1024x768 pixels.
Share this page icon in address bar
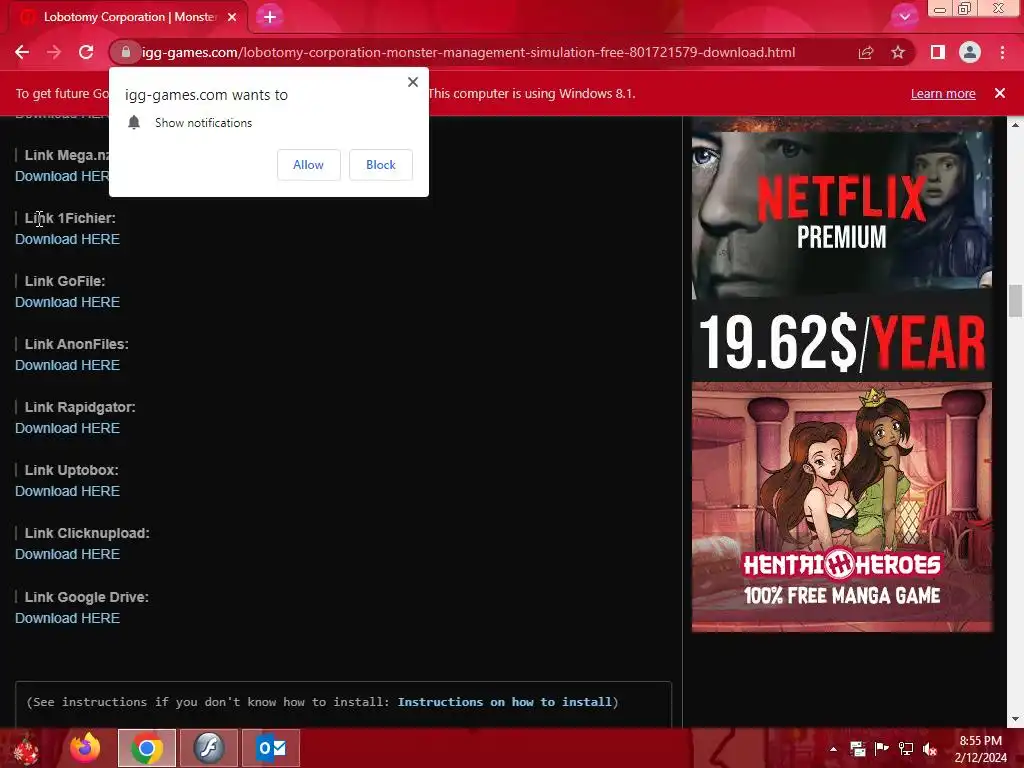pos(866,53)
